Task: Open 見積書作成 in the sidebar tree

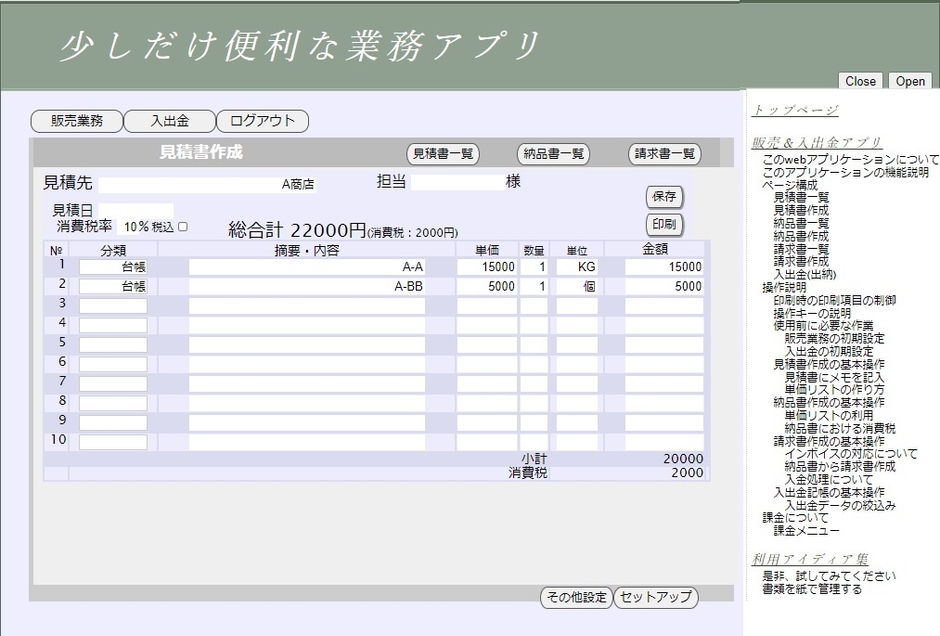Action: point(800,211)
